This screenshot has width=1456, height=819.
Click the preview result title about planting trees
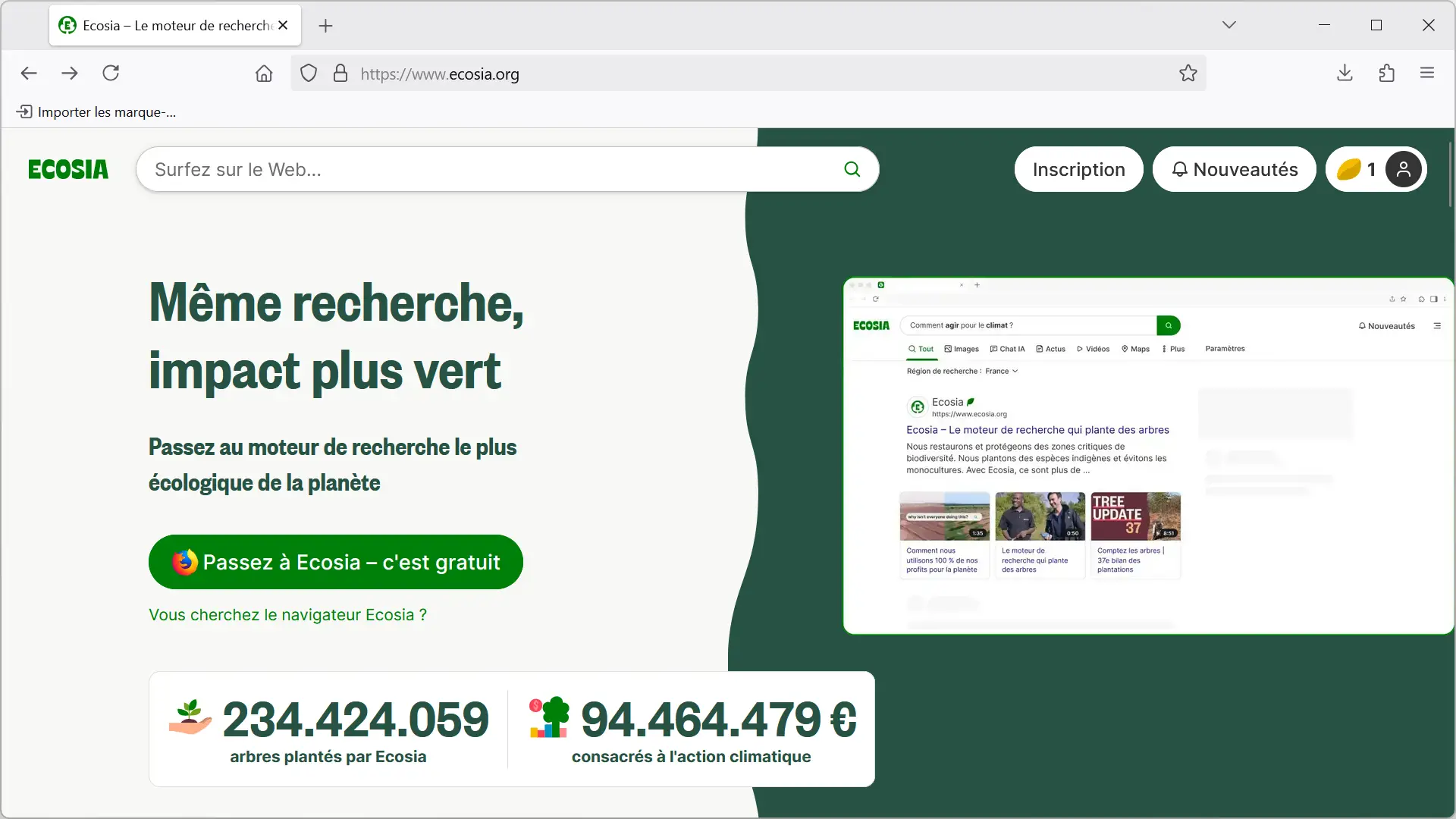click(1037, 430)
